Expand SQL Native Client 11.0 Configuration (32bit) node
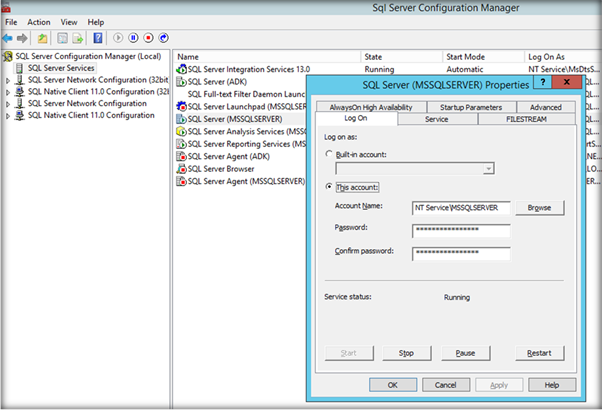 (x=8, y=93)
